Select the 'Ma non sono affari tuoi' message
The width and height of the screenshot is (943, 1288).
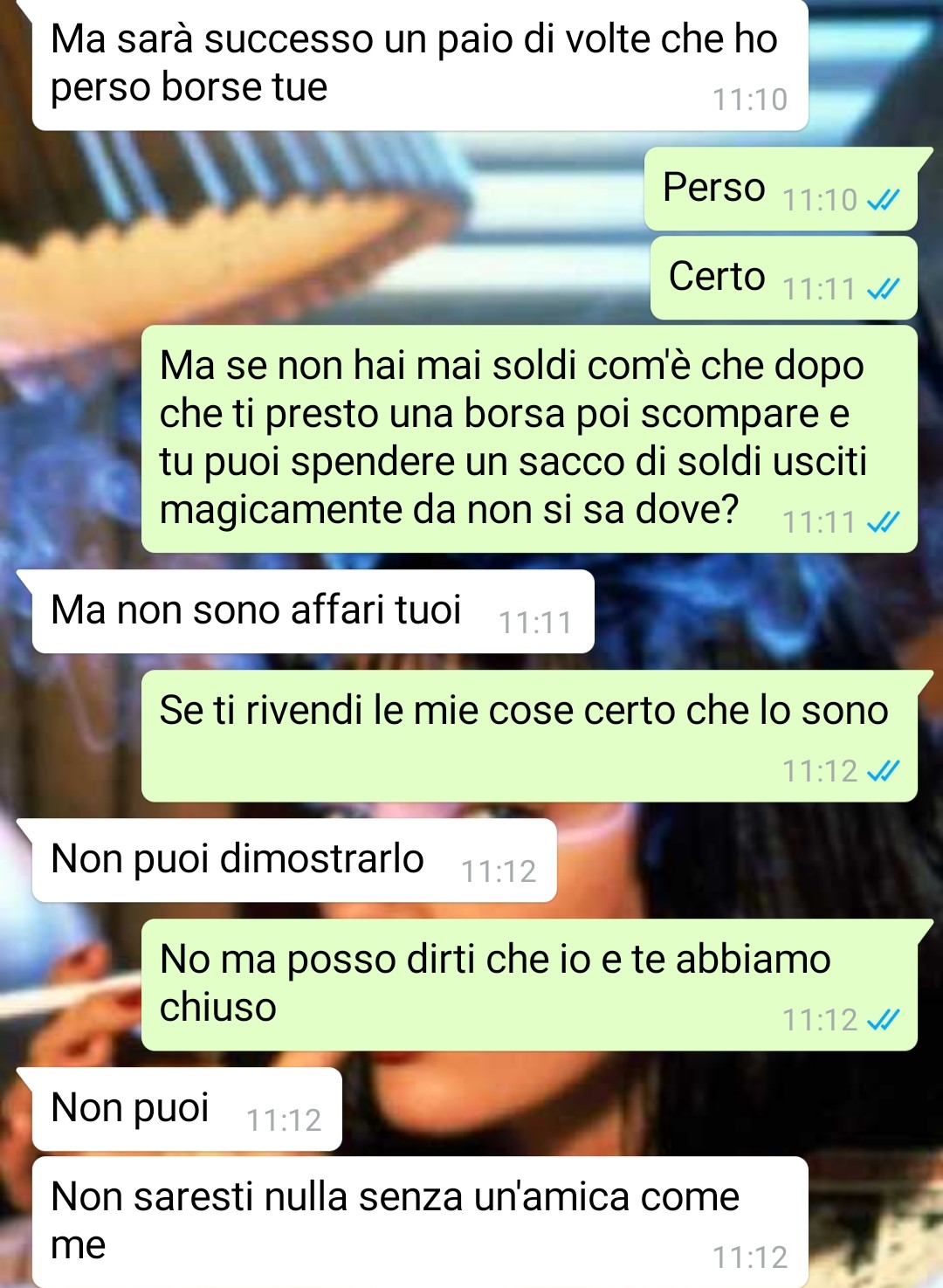(313, 611)
